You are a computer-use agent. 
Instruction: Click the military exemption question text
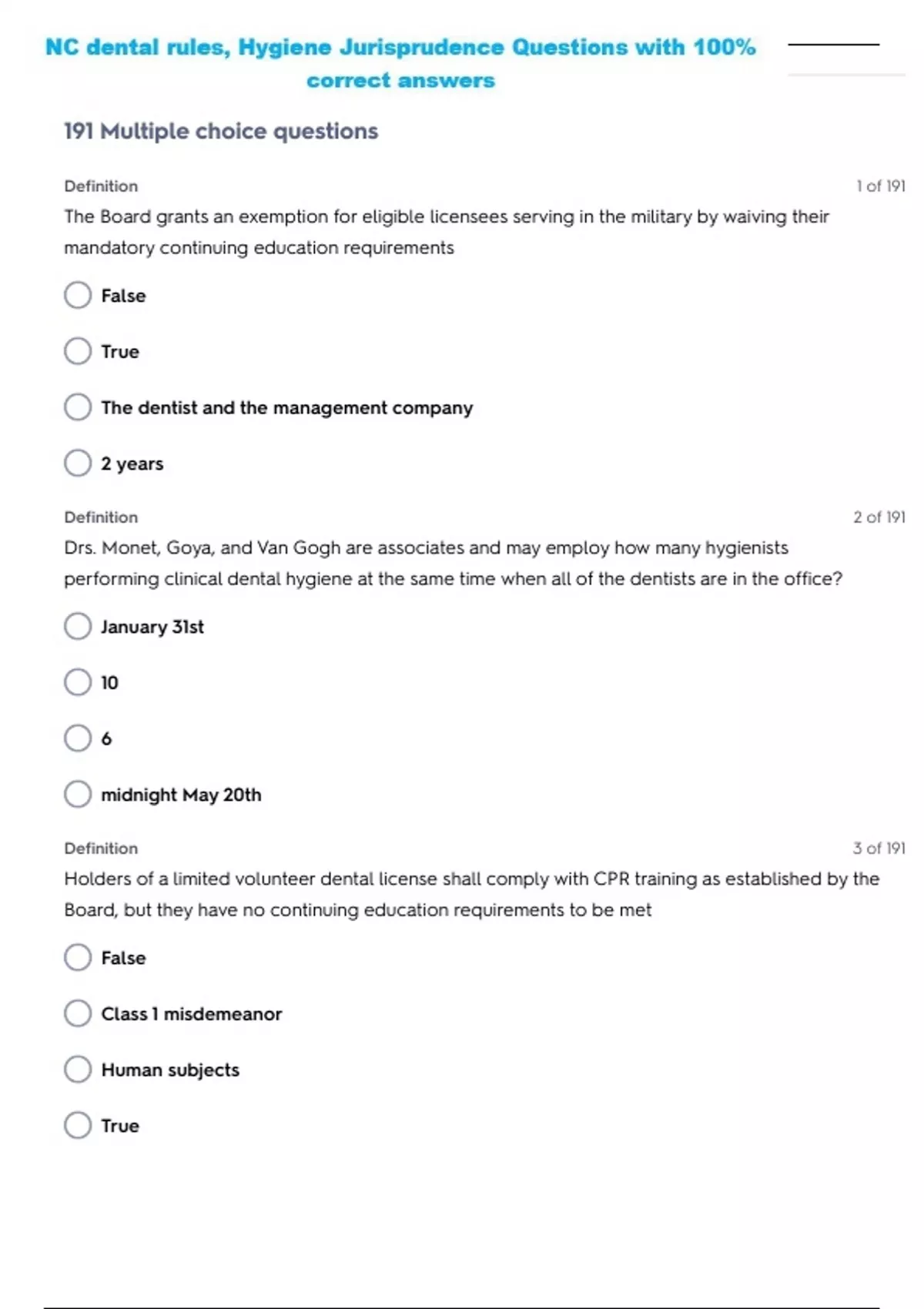click(447, 232)
